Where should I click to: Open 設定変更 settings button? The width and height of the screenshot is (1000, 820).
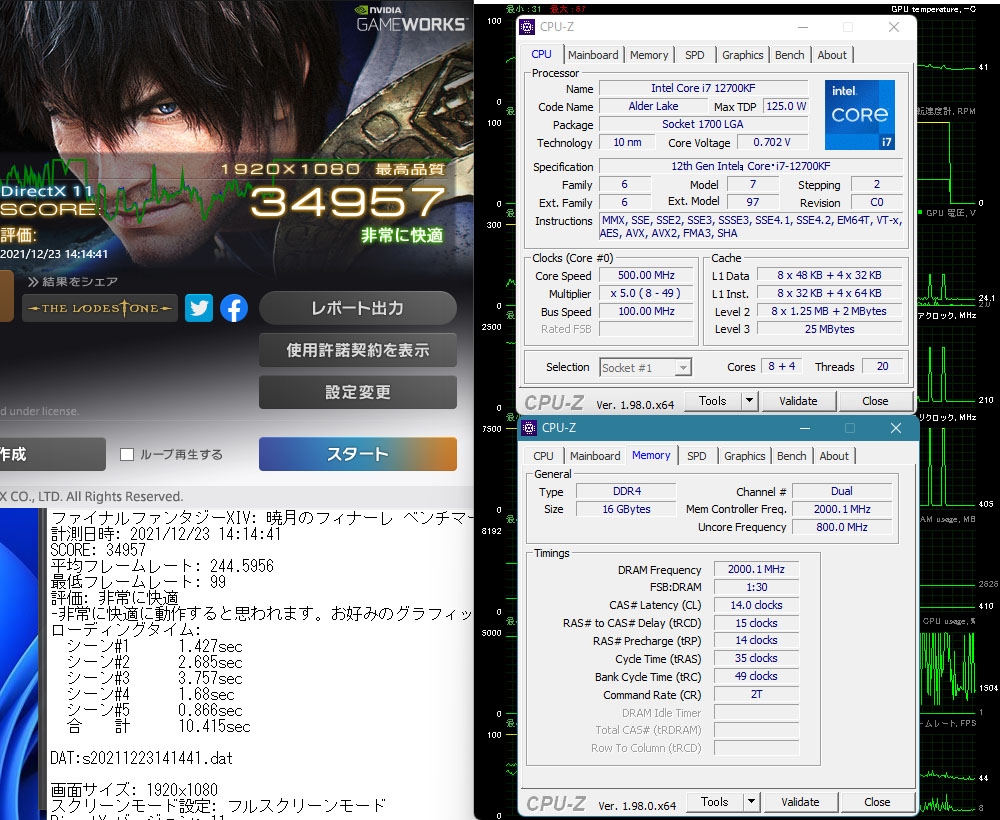click(358, 392)
